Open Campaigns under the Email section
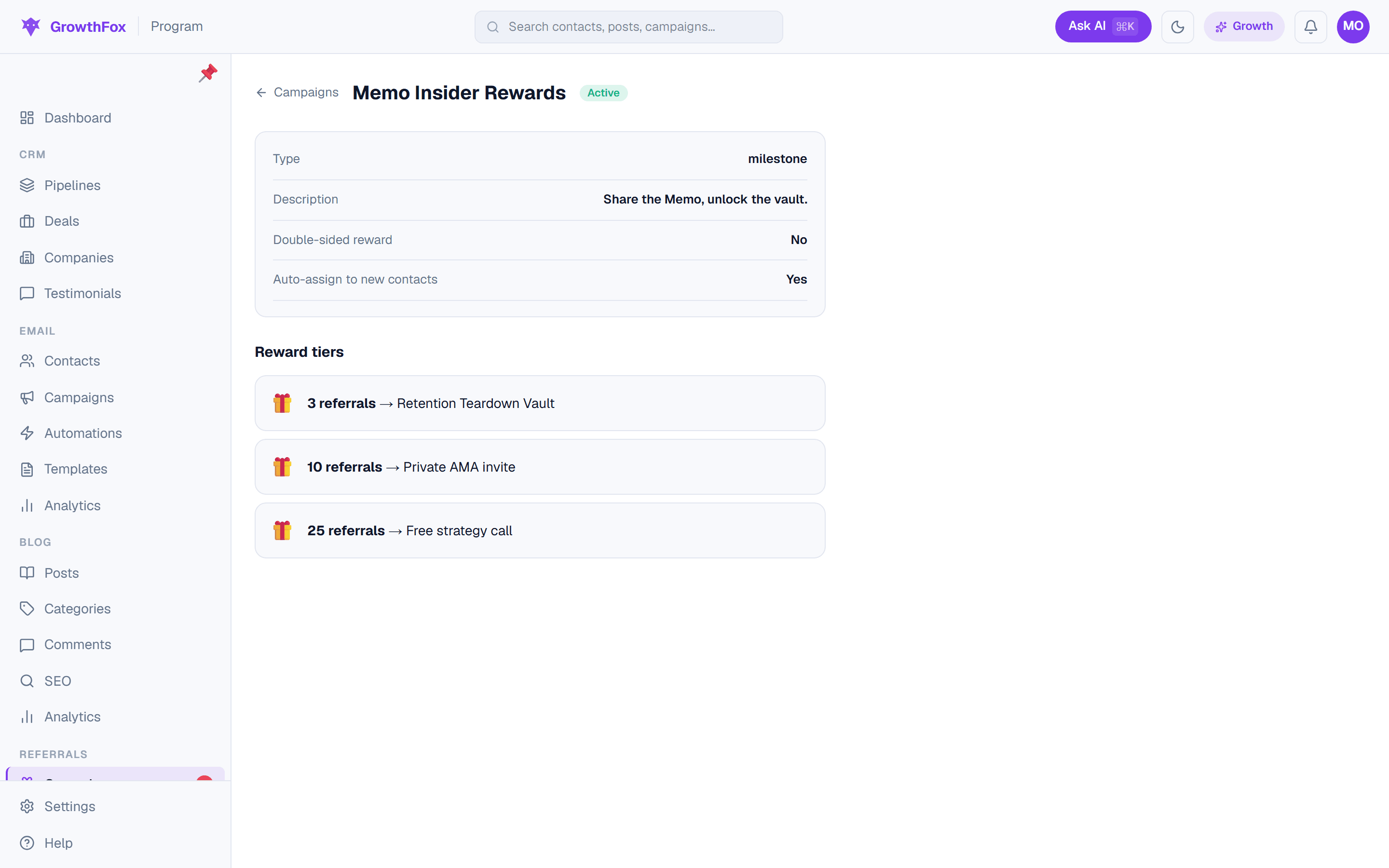Viewport: 1389px width, 868px height. (x=115, y=397)
